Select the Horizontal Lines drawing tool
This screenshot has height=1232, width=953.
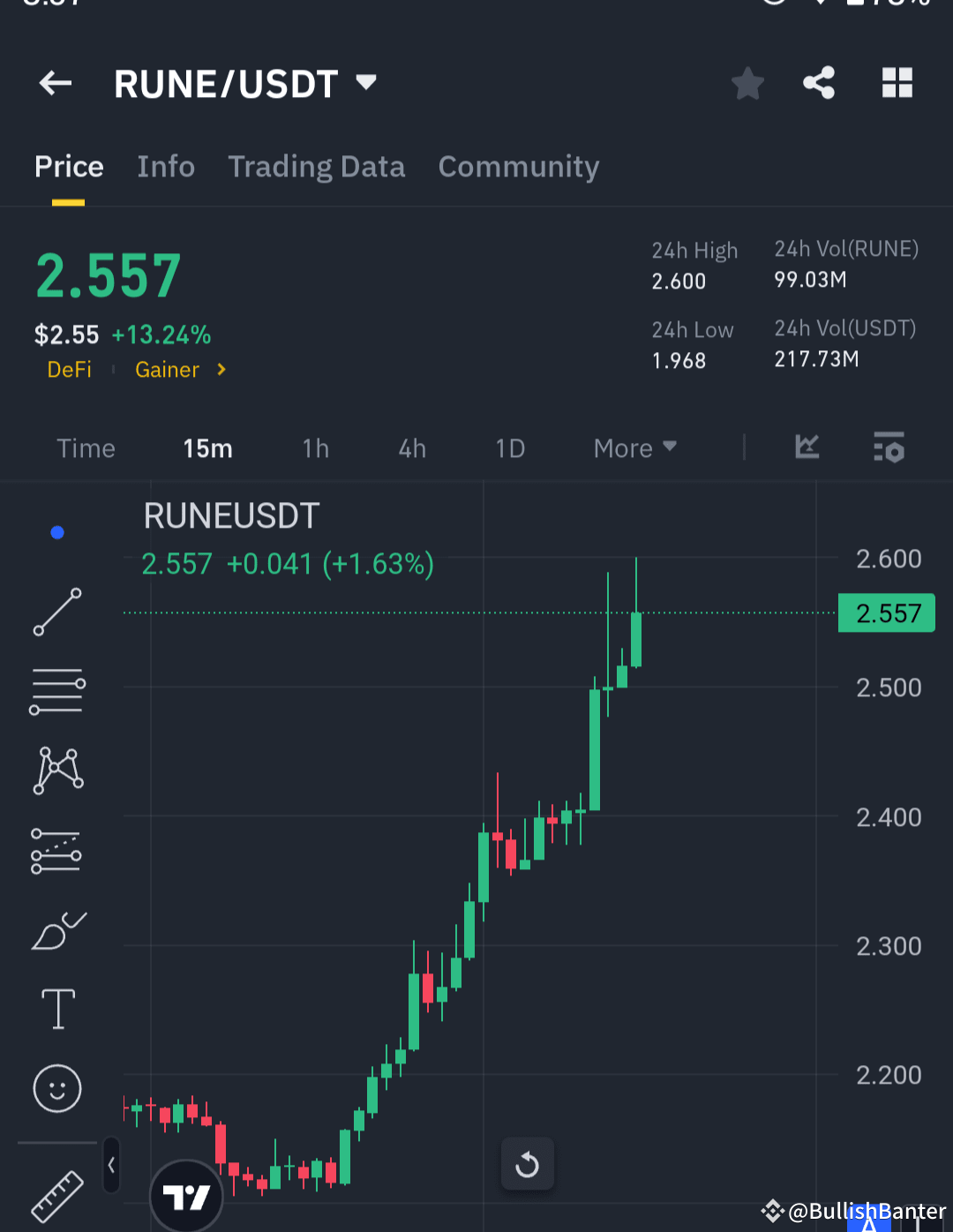point(56,691)
